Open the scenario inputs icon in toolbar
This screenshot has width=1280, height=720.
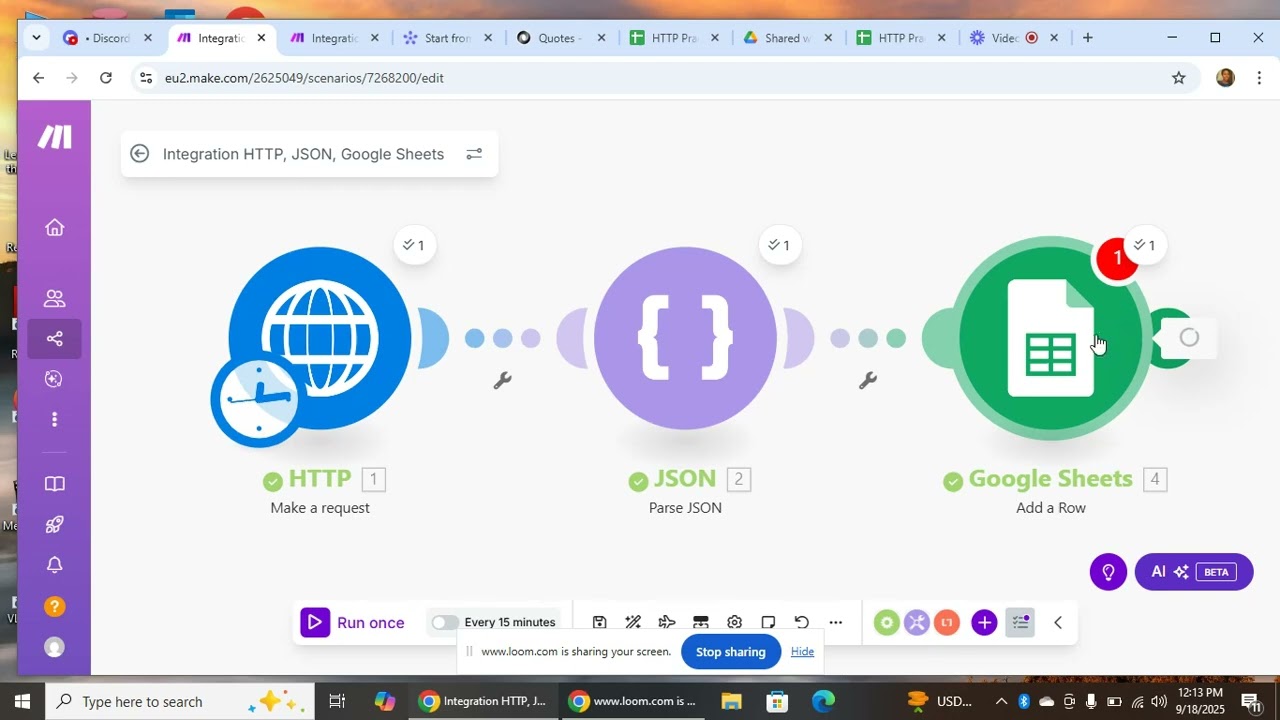coord(701,622)
